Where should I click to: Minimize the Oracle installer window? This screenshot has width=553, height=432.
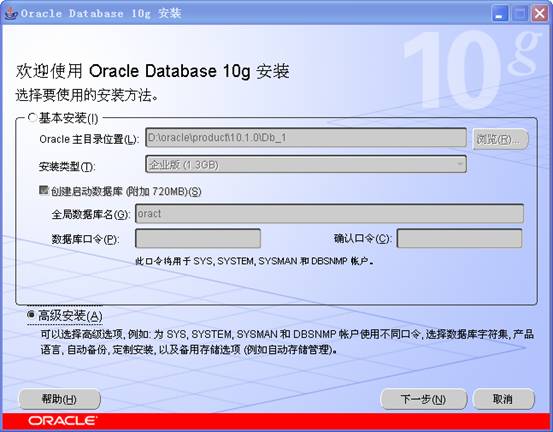(499, 14)
